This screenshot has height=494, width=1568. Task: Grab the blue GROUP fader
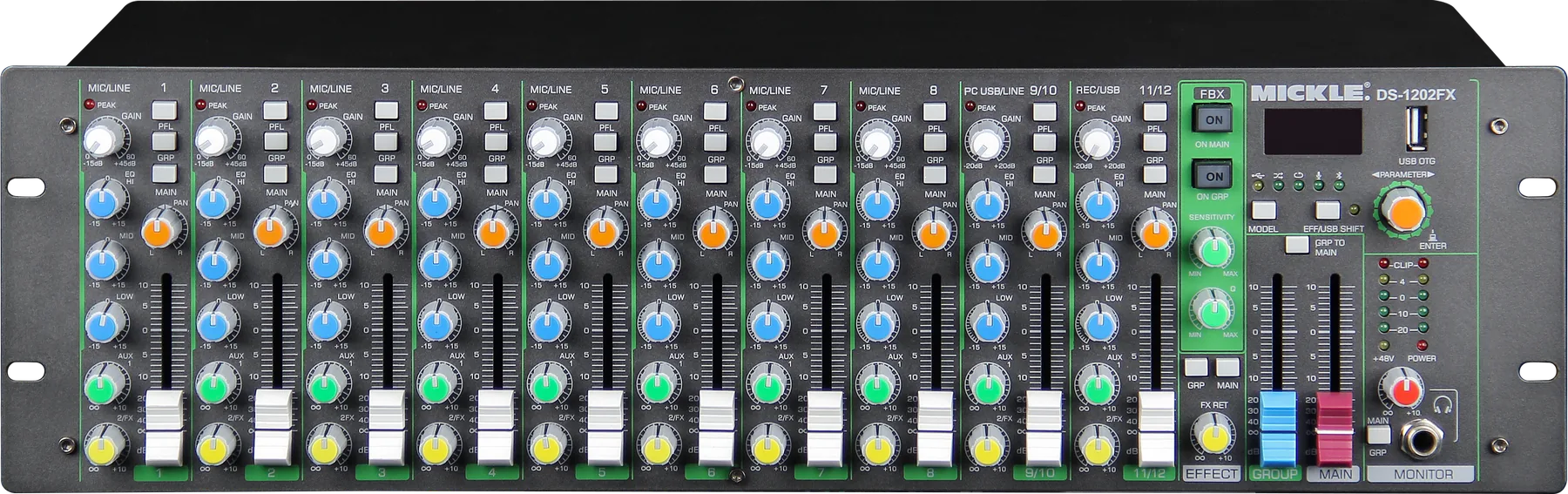(x=1278, y=428)
